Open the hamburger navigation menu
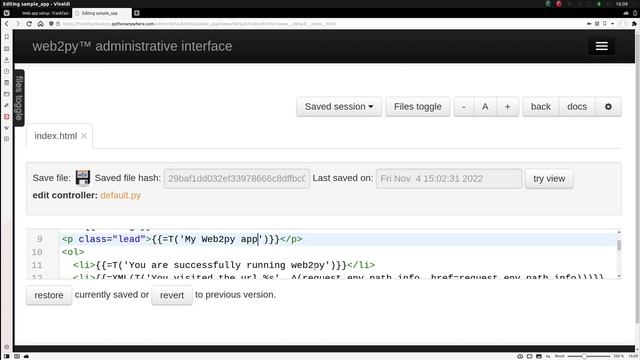 point(602,46)
